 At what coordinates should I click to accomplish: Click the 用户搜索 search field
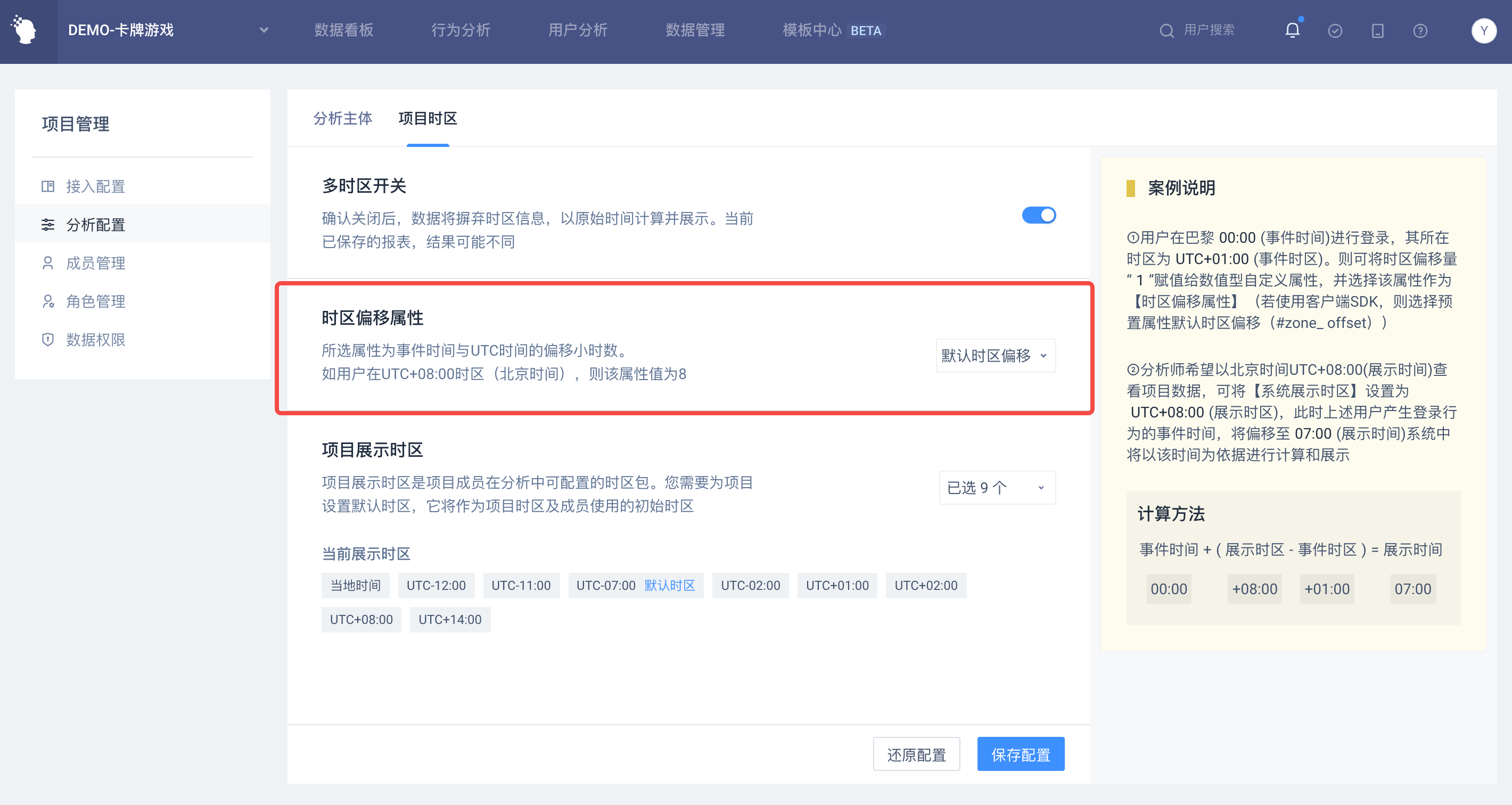[1209, 30]
